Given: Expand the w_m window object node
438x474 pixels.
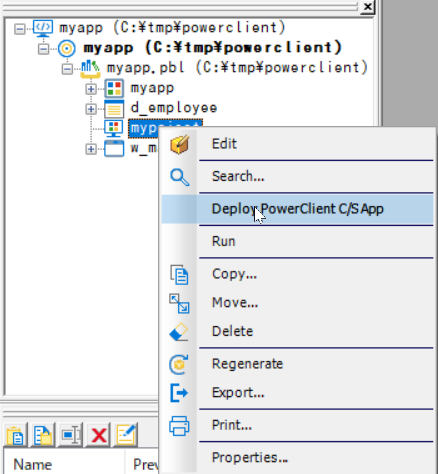Looking at the screenshot, I should (91, 149).
